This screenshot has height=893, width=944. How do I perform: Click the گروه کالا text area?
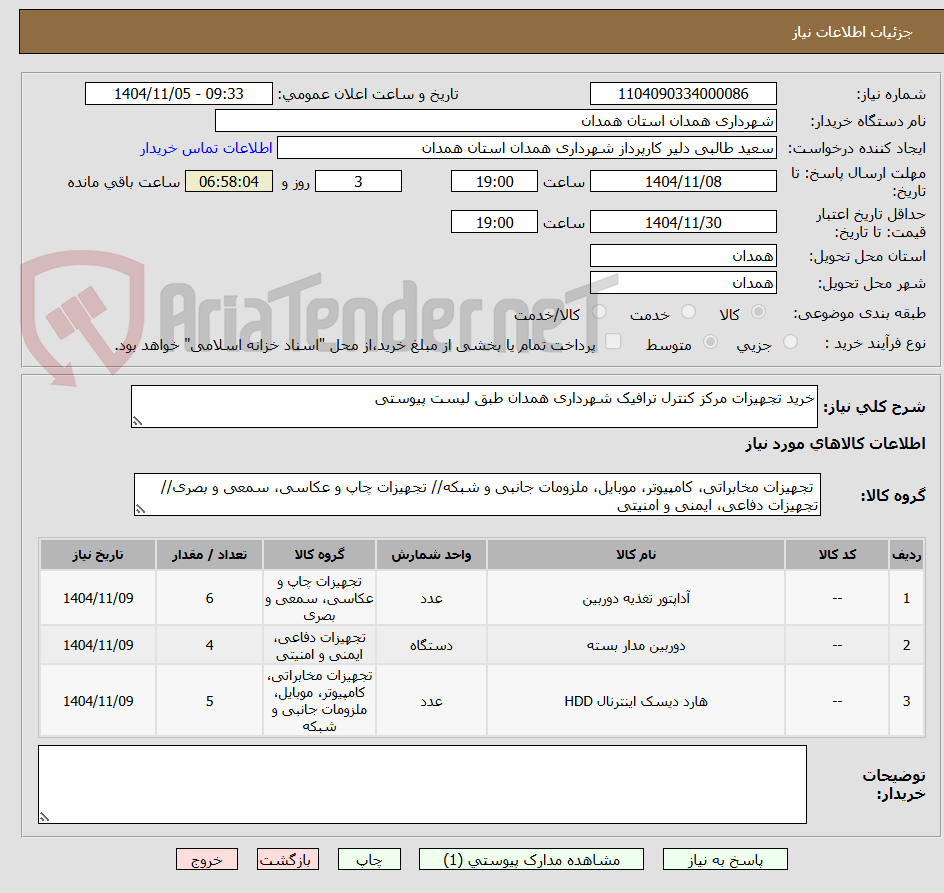tap(477, 494)
